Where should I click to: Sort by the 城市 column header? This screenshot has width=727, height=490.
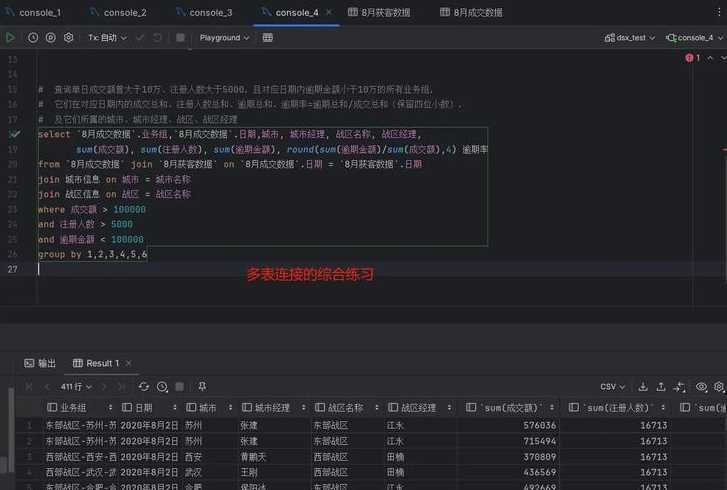pyautogui.click(x=208, y=407)
